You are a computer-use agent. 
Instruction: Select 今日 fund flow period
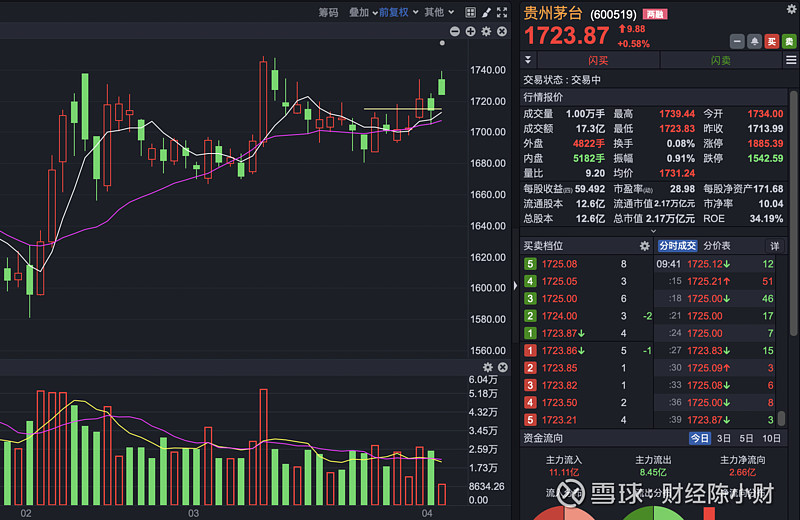click(699, 438)
